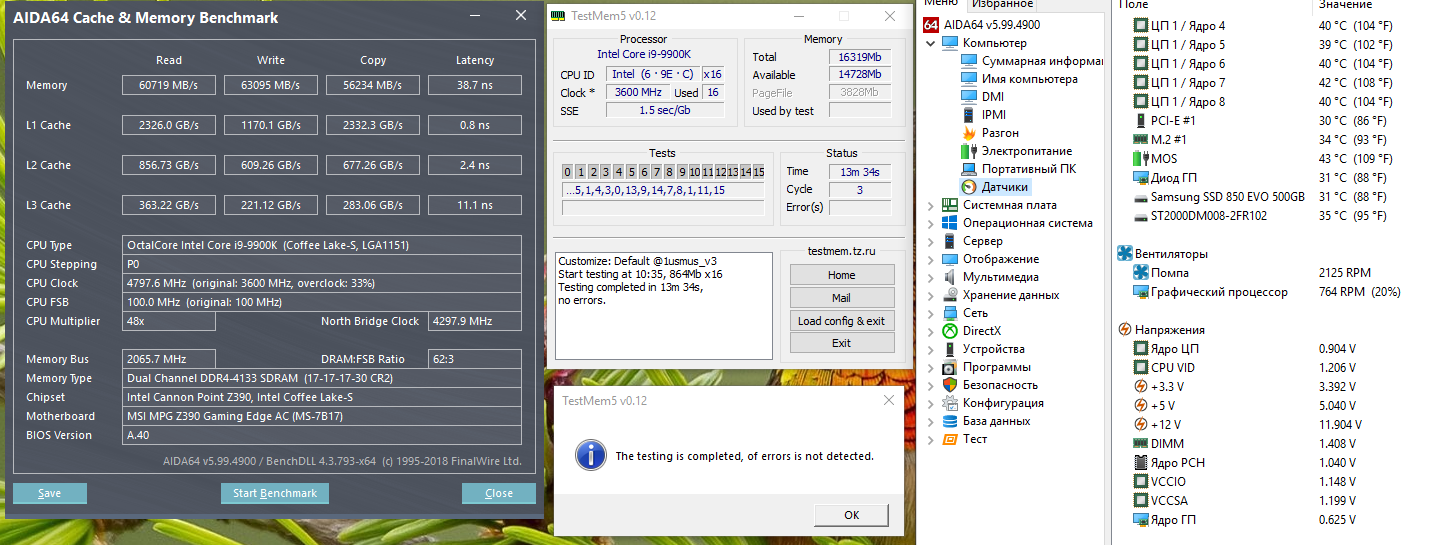Expand the Хранение данных node

point(931,296)
